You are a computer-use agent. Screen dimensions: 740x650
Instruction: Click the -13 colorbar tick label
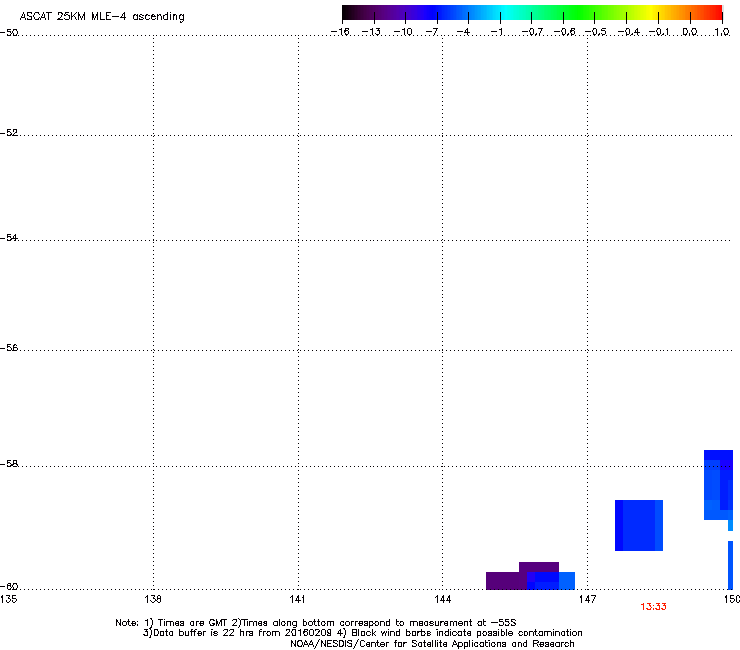tap(371, 32)
